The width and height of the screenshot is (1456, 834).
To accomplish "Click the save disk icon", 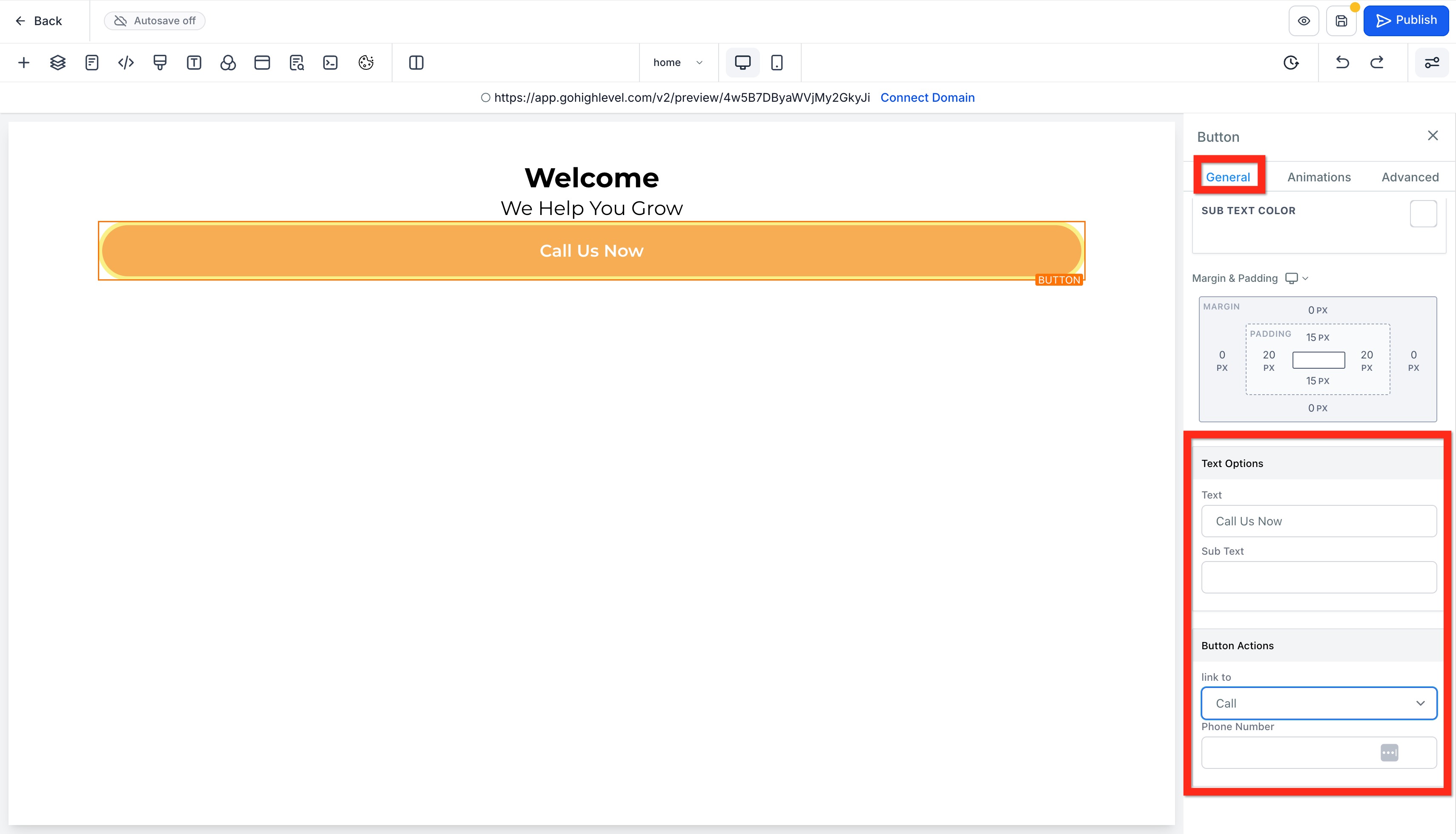I will click(1341, 21).
